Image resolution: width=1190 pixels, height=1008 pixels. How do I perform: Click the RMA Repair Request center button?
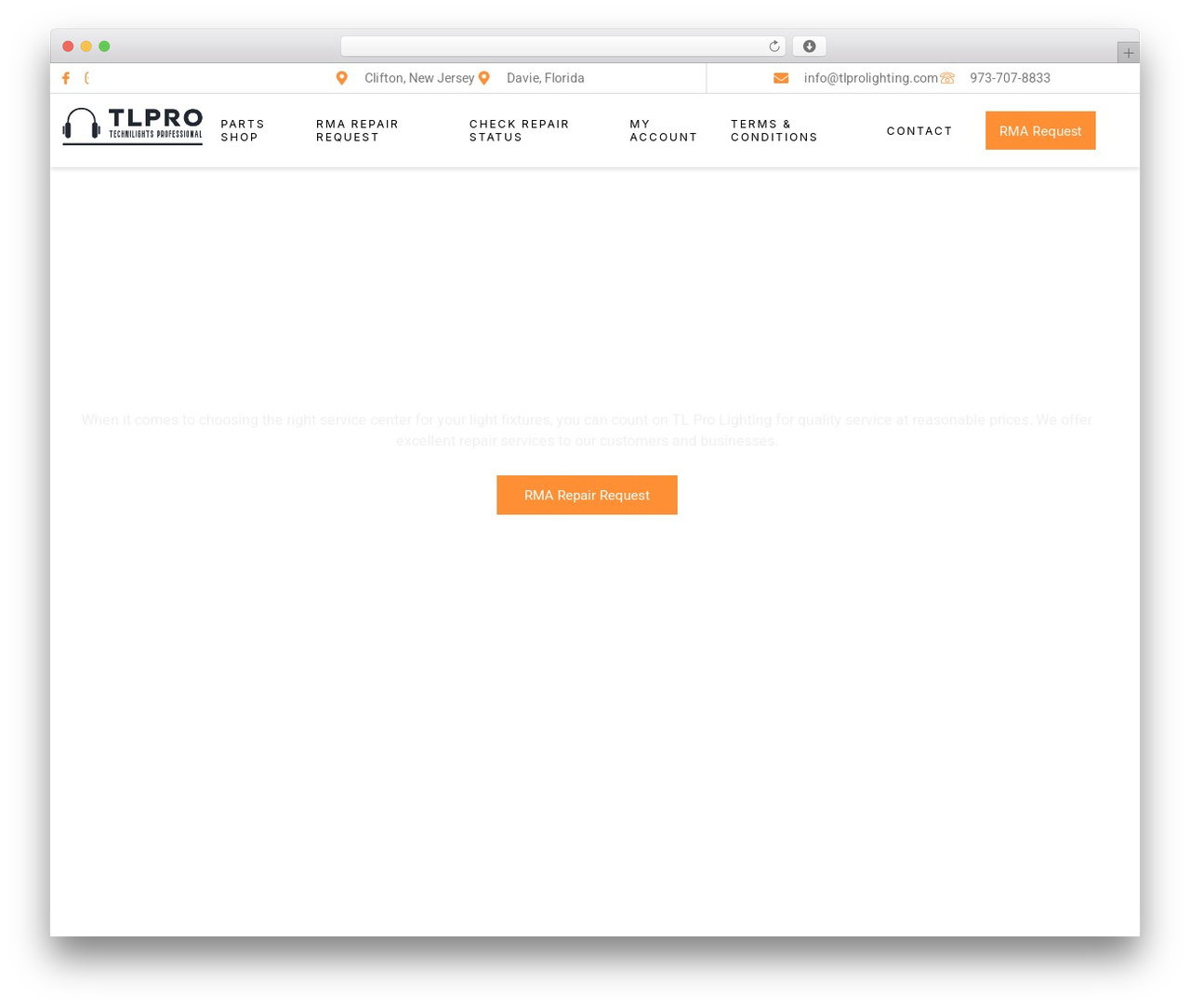[x=587, y=495]
